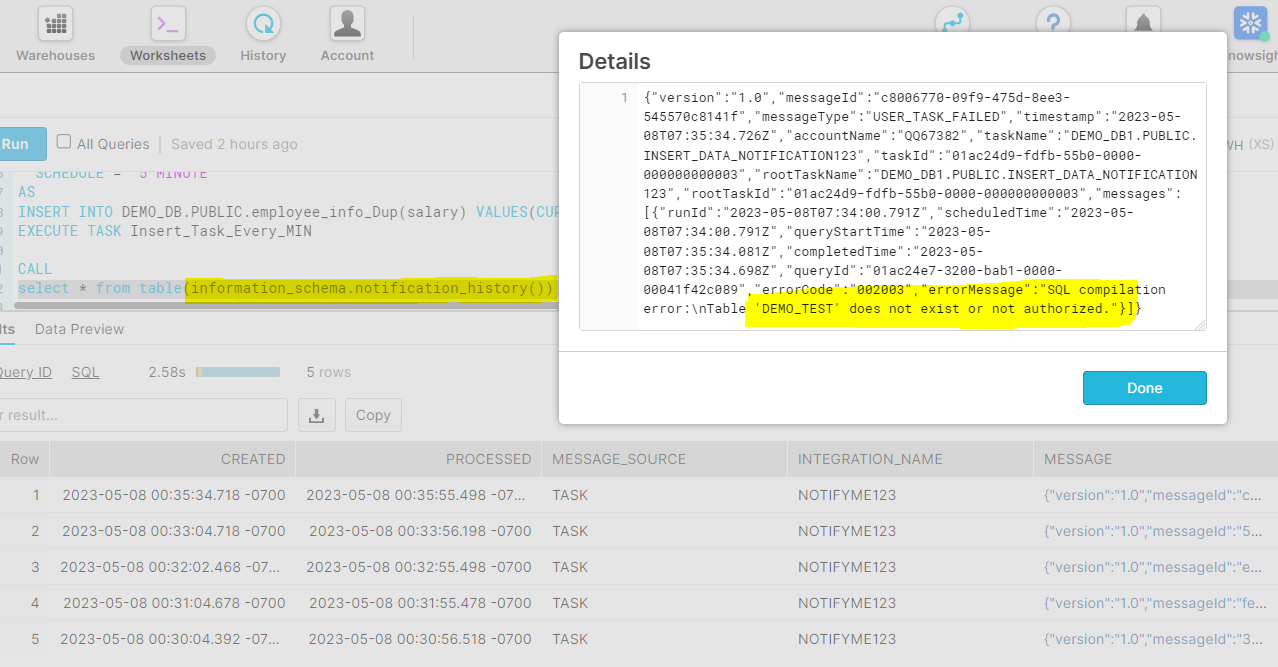
Task: Open the Account page icon
Action: [347, 24]
